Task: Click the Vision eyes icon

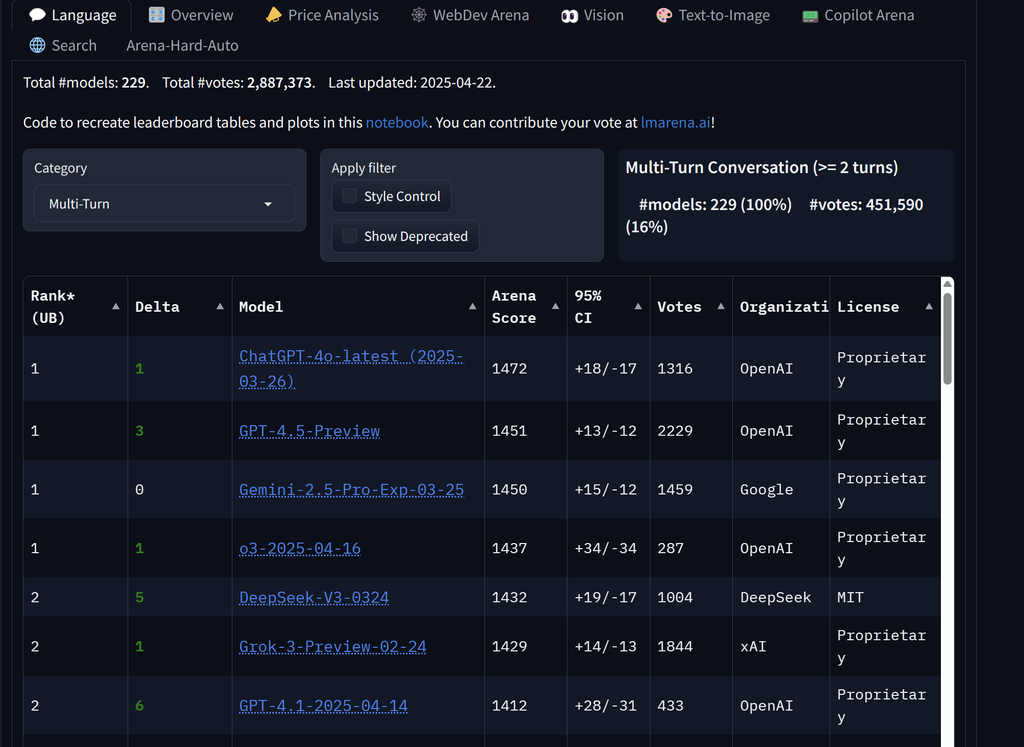Action: 569,16
